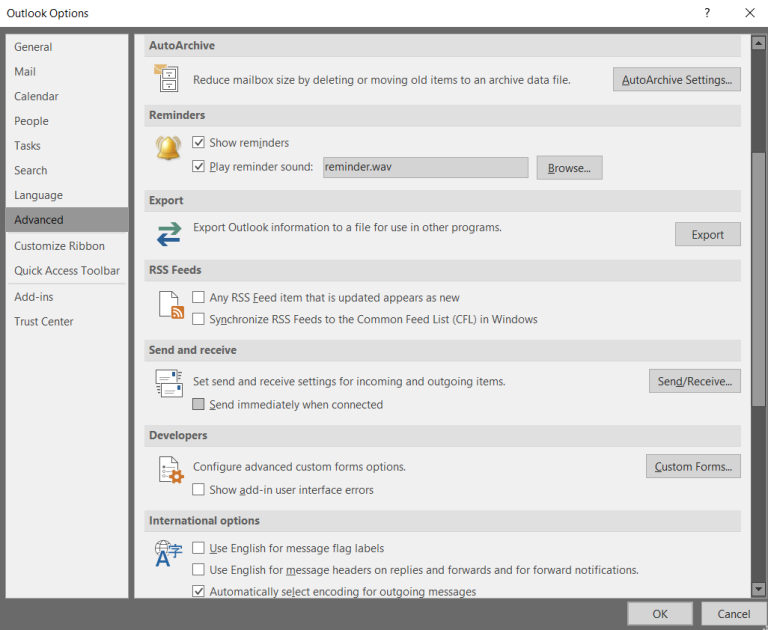This screenshot has height=630, width=768.
Task: Switch to the Mail category
Action: pyautogui.click(x=67, y=72)
